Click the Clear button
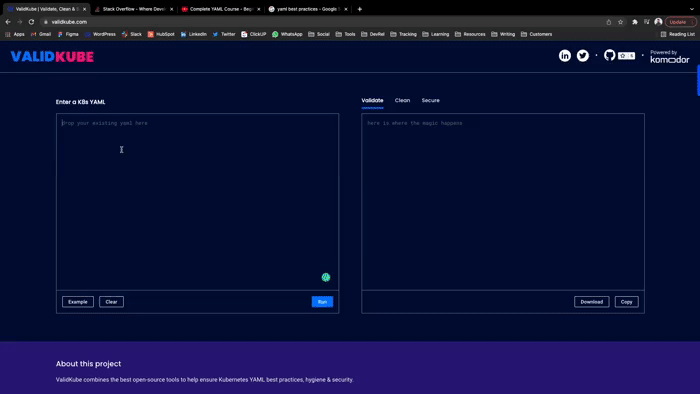Screen dimensions: 700x394 click(x=111, y=302)
